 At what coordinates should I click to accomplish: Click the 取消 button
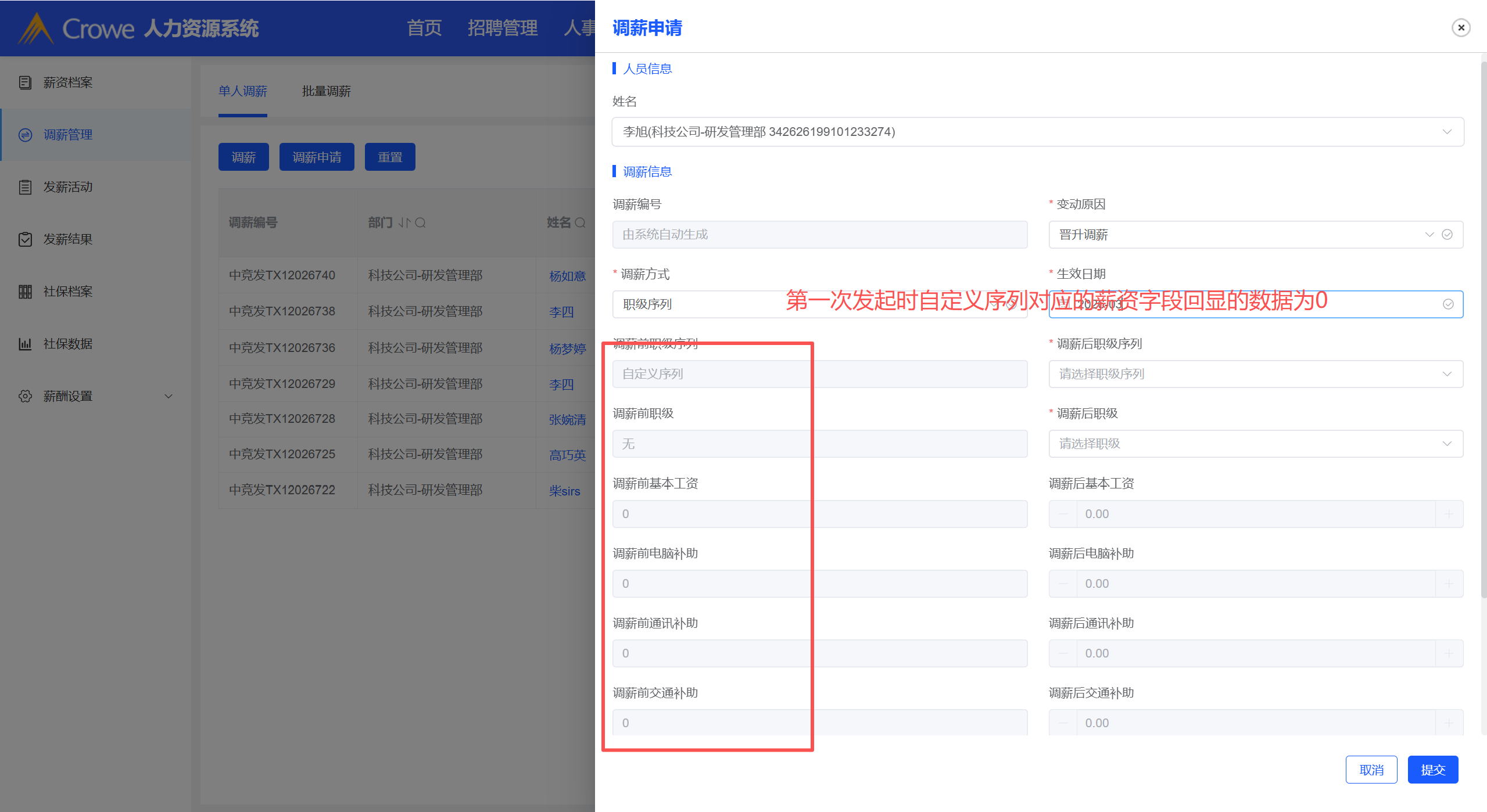[x=1371, y=770]
